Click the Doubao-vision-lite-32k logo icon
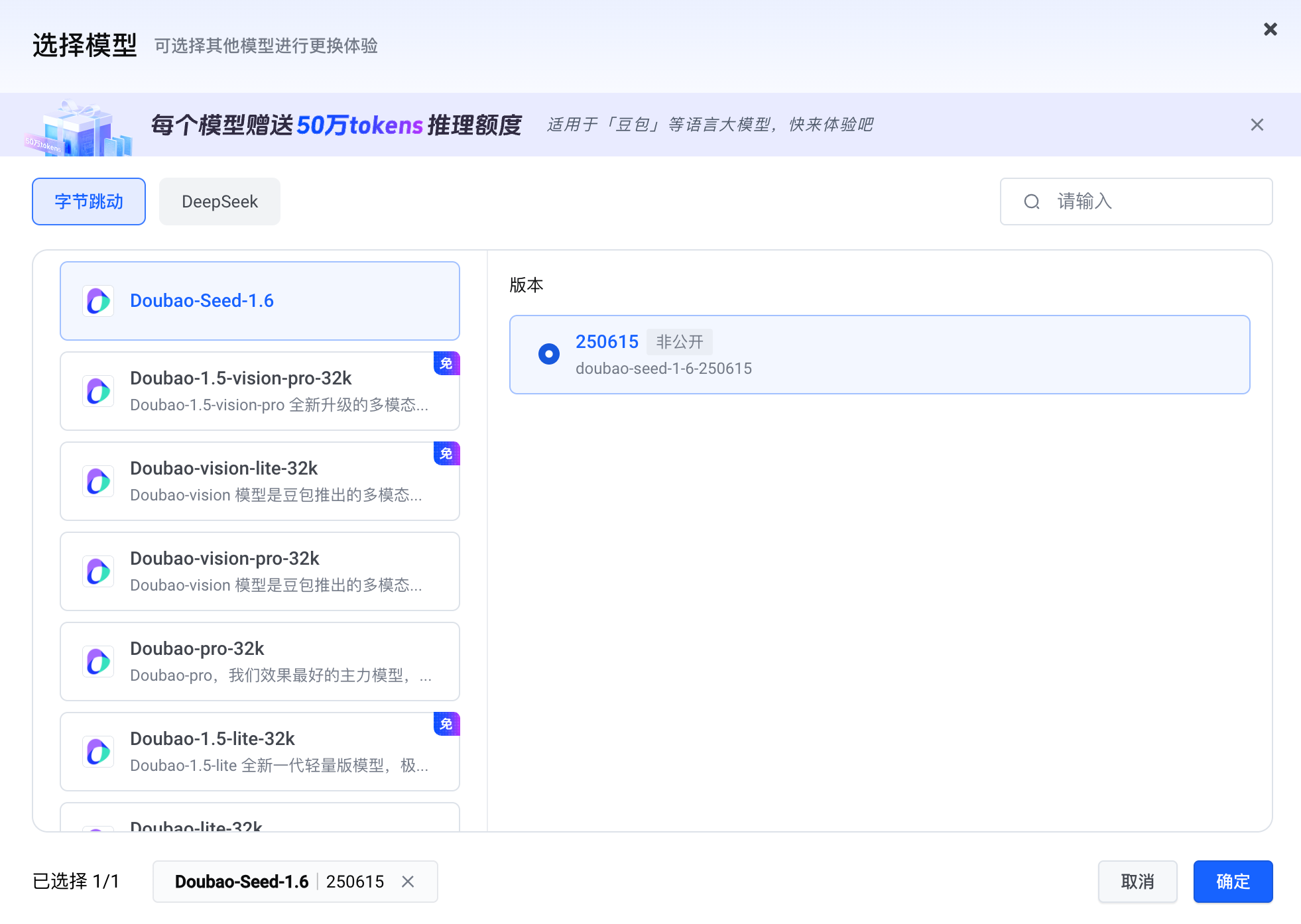 (x=98, y=481)
